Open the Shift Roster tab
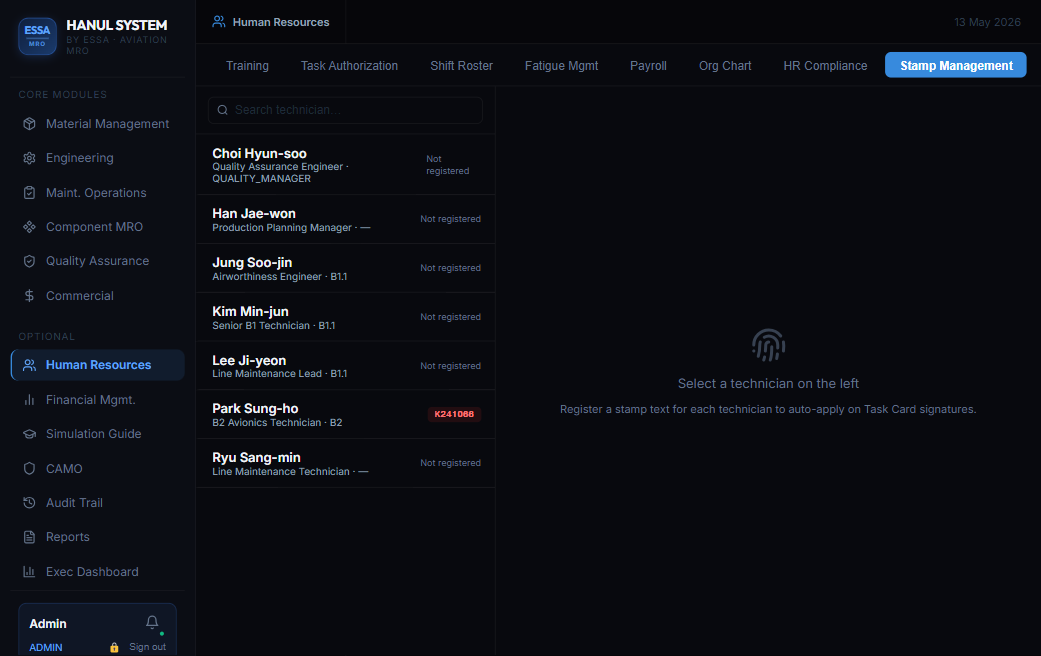 click(461, 66)
